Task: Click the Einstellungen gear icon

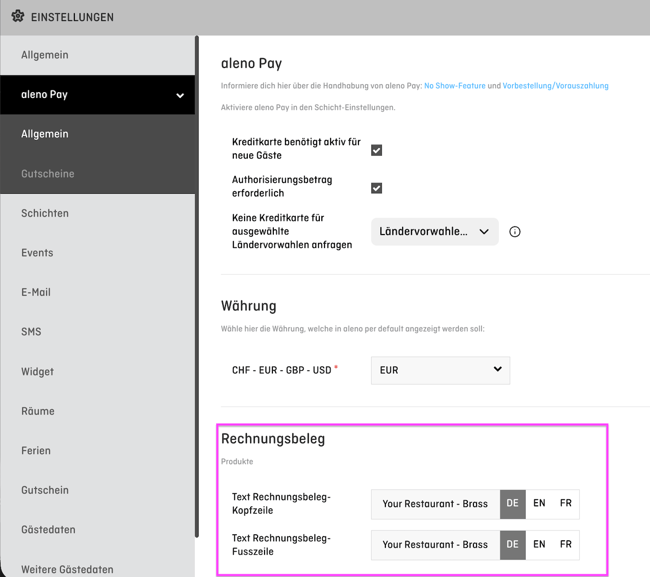Action: tap(17, 17)
